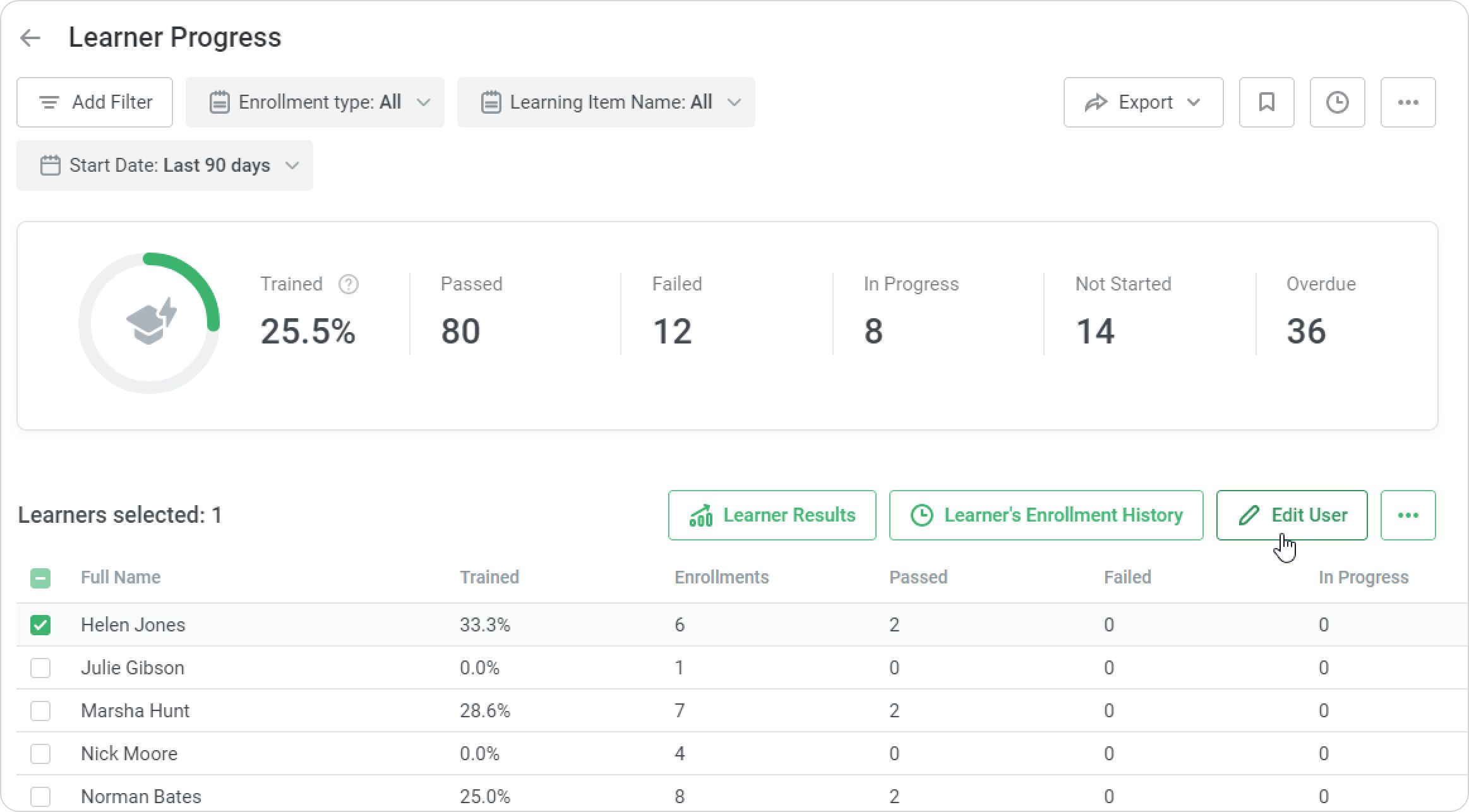1469x812 pixels.
Task: Open Learner's Enrollment History
Action: point(1046,515)
